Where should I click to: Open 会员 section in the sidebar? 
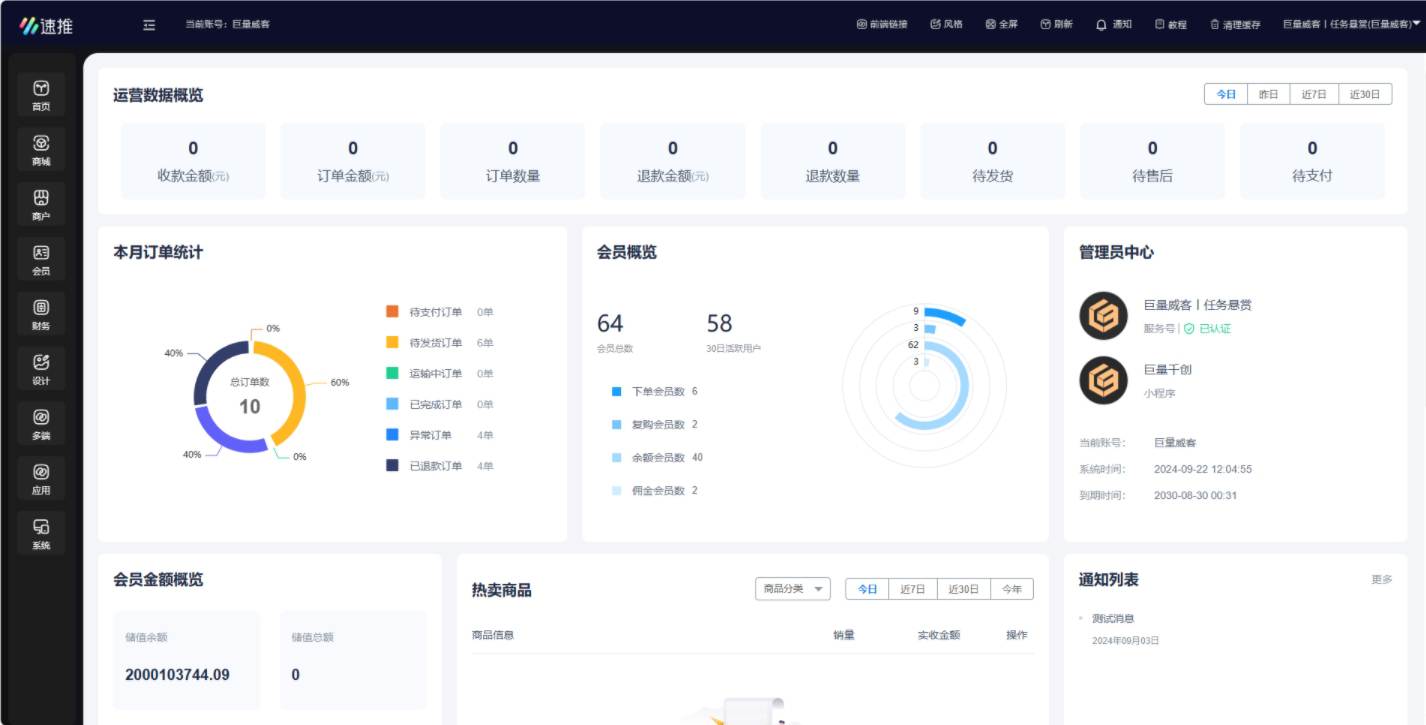(41, 258)
